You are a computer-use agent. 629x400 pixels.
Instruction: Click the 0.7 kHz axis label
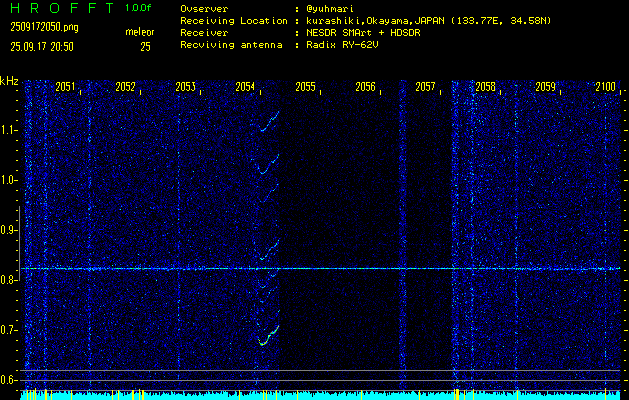[x=9, y=330]
